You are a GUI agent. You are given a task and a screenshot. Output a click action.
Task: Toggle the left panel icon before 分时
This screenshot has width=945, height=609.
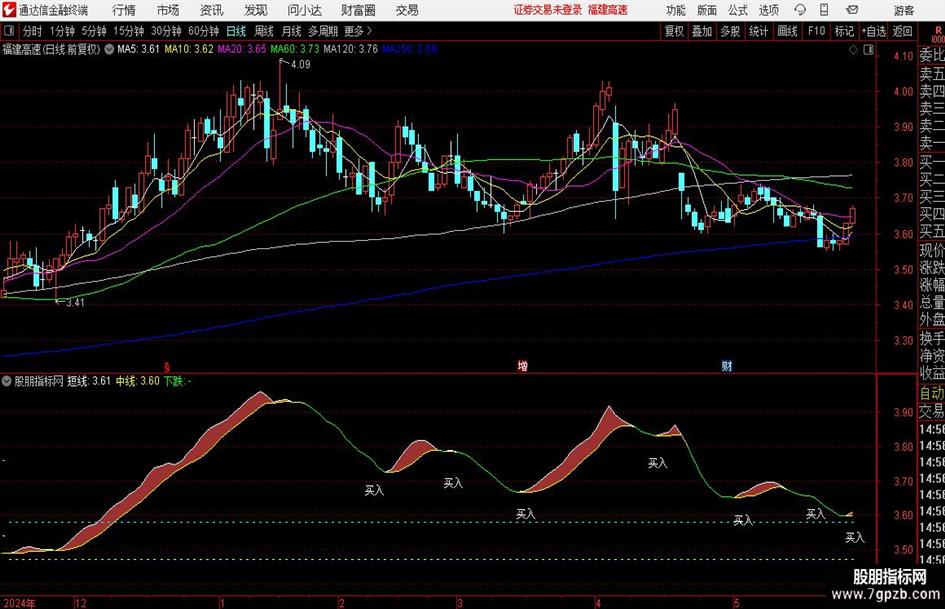click(x=8, y=31)
